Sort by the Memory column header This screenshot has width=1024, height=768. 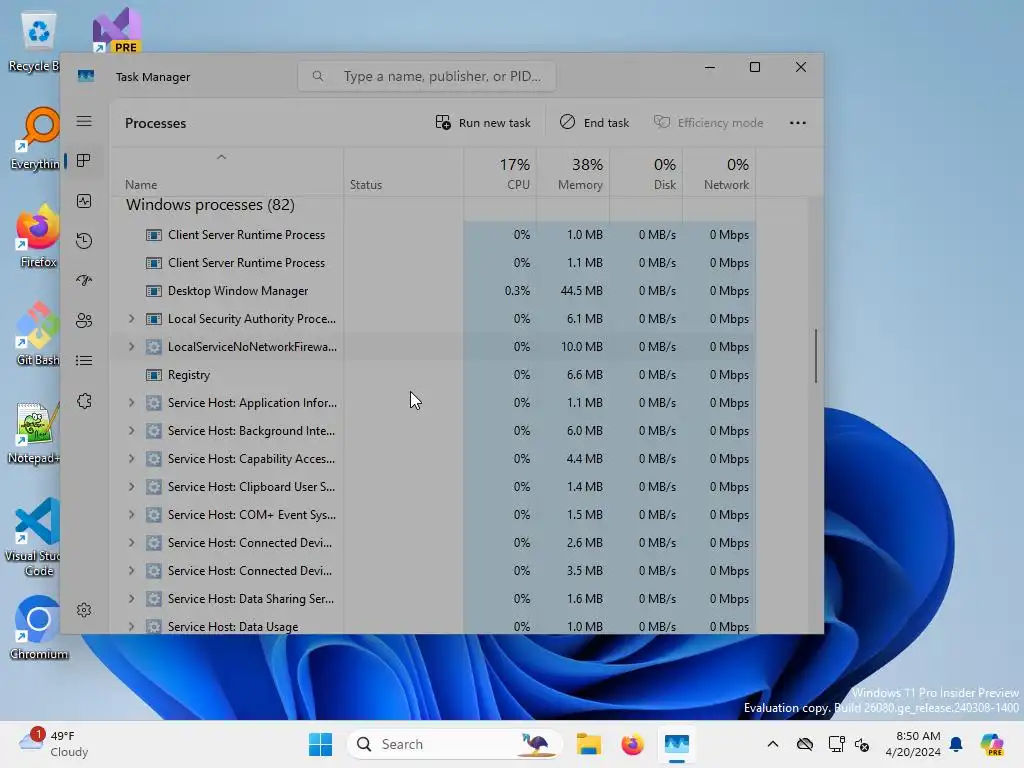(573, 172)
